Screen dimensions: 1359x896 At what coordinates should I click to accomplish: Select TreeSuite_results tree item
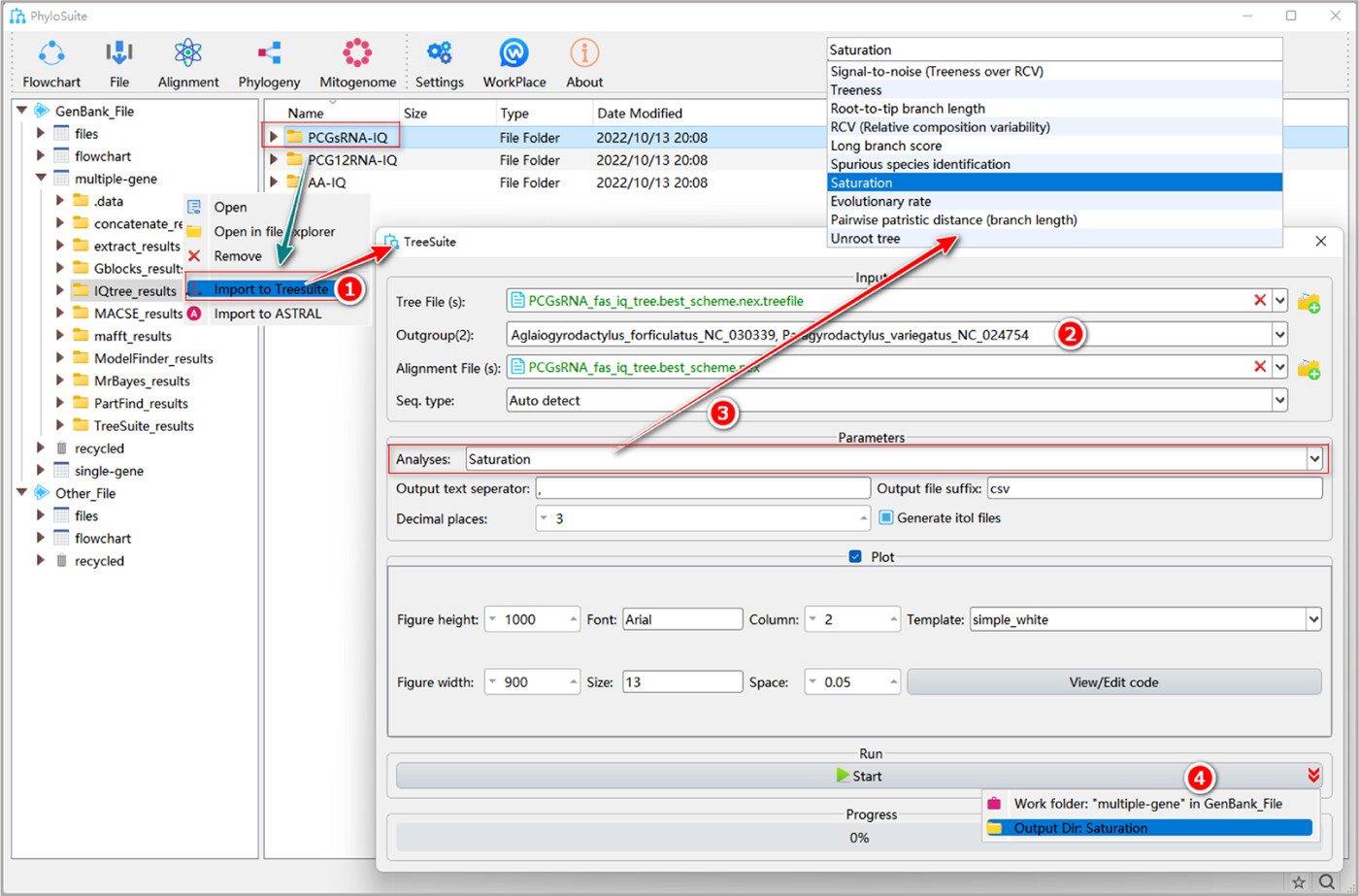point(144,425)
